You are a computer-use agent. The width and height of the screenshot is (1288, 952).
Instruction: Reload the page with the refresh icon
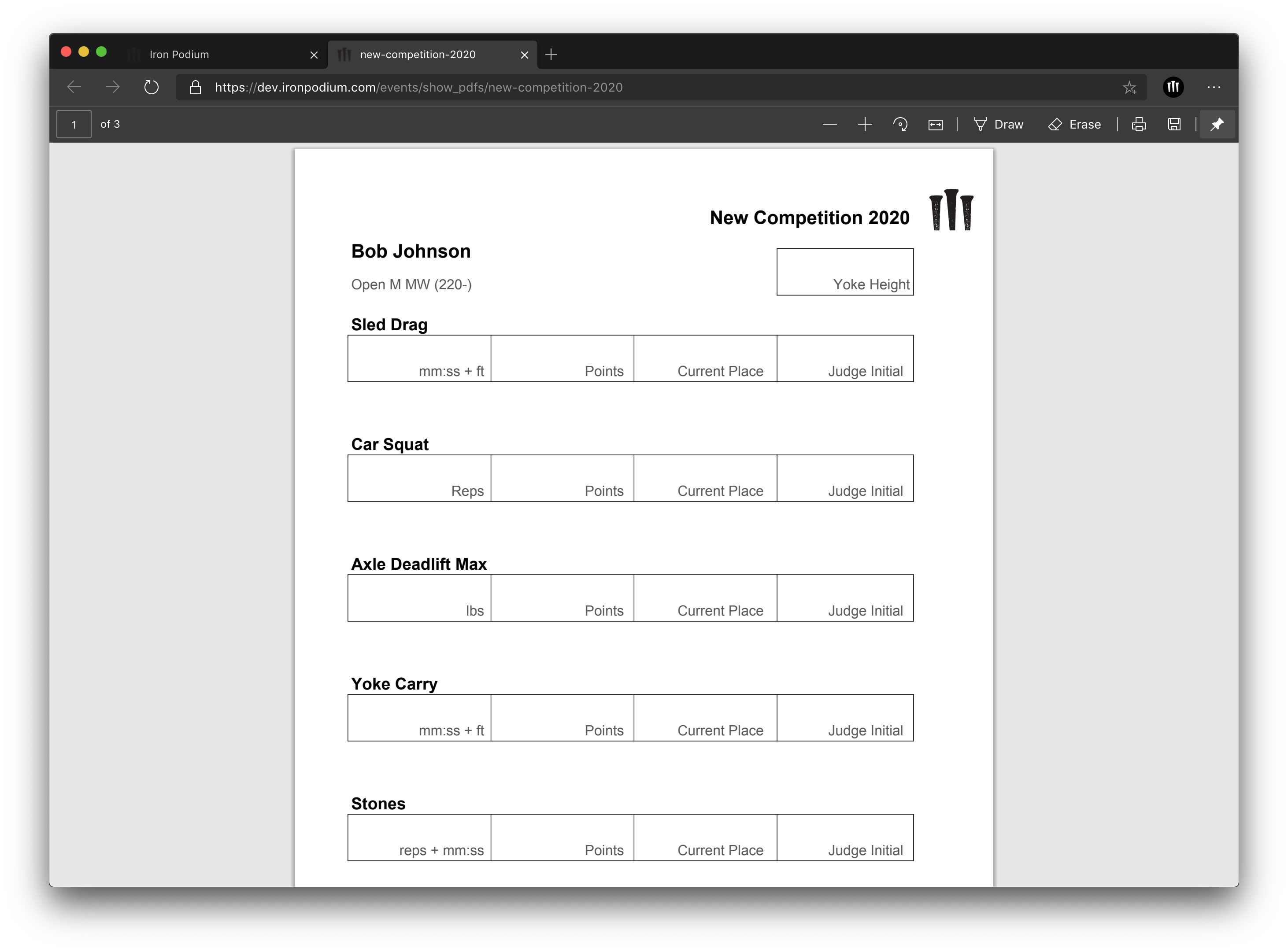(151, 87)
